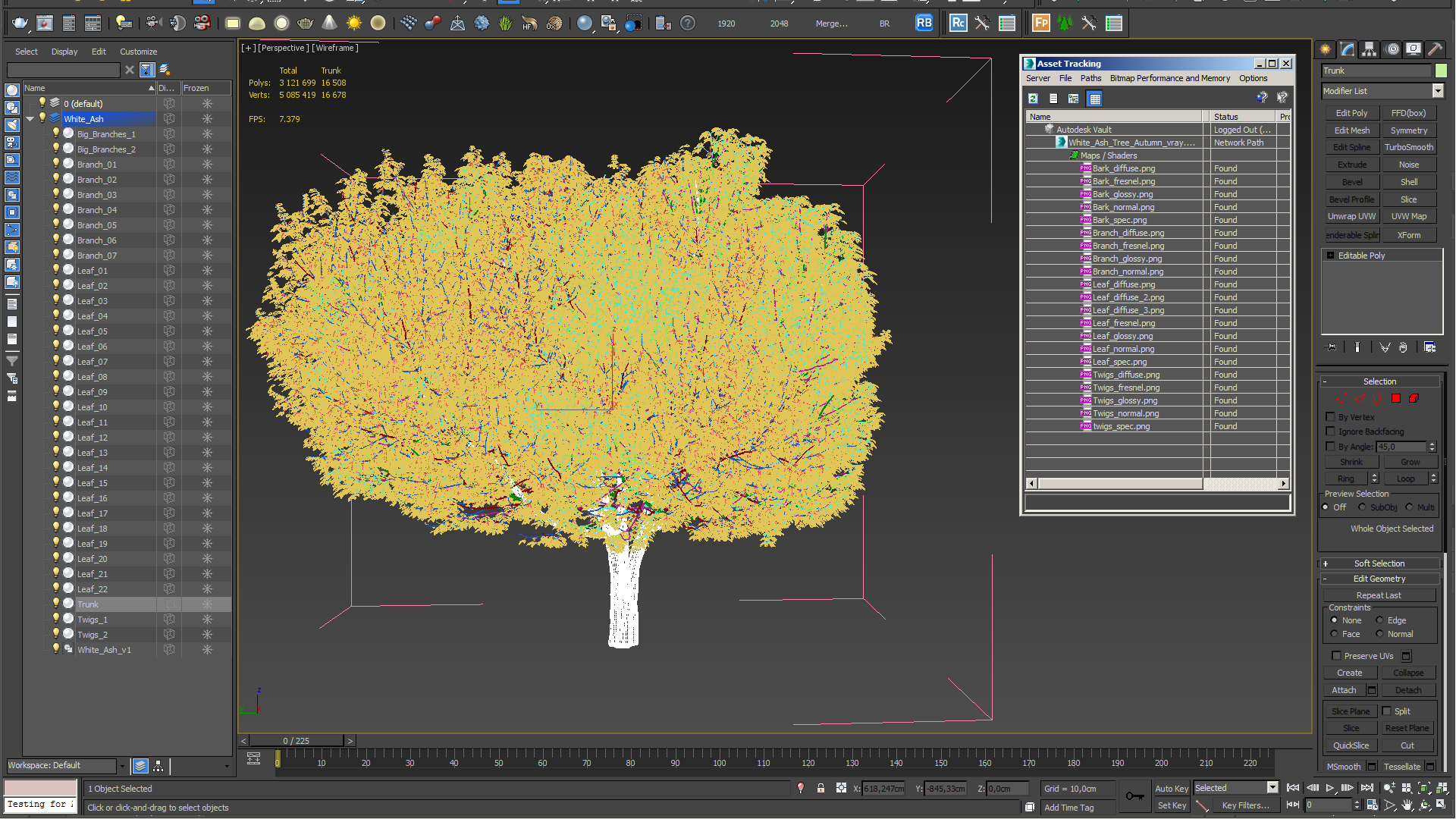Switch Asset Tracking to tree view
The image size is (1456, 819).
click(1074, 99)
